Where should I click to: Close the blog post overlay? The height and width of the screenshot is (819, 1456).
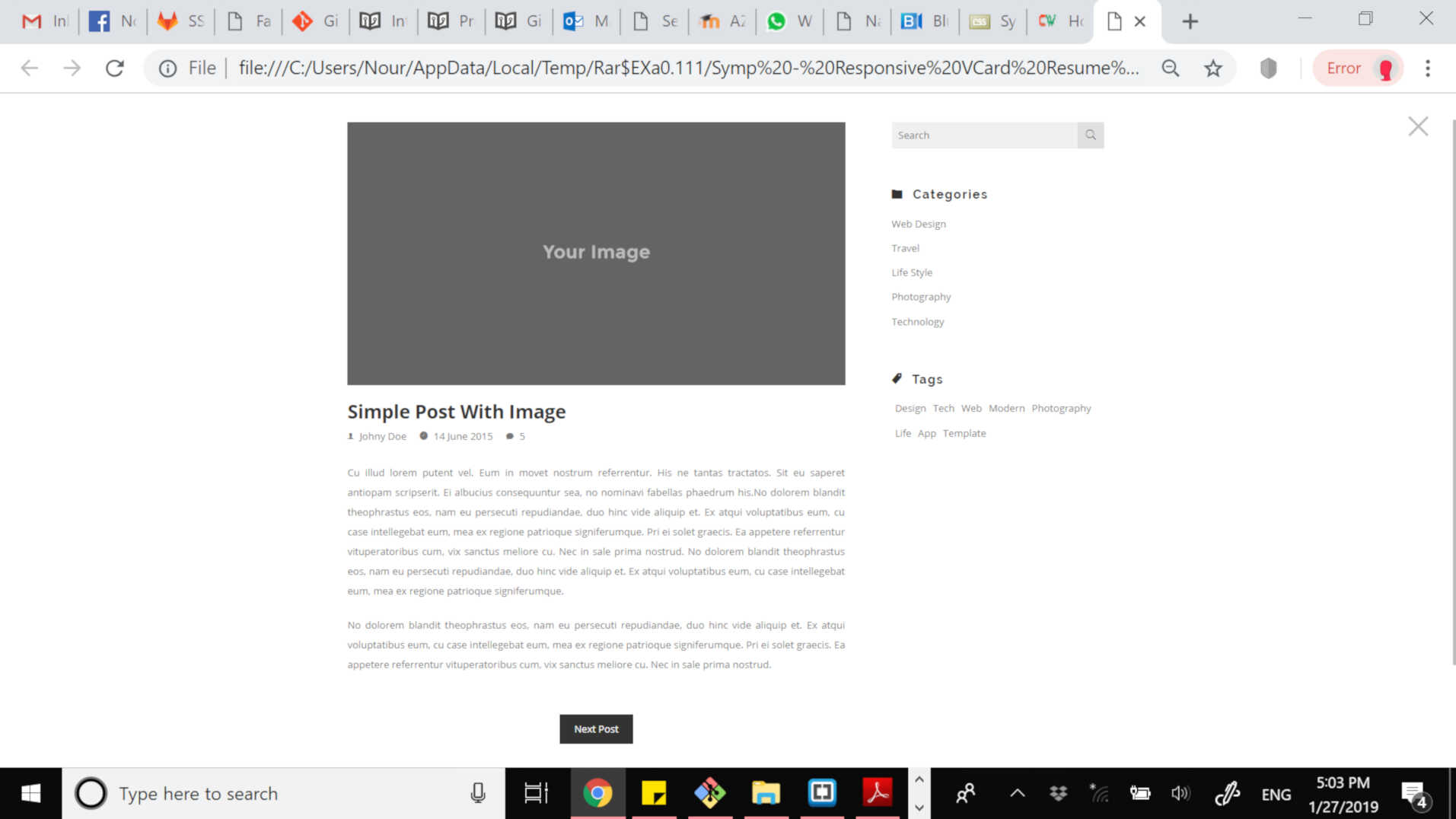pyautogui.click(x=1418, y=126)
